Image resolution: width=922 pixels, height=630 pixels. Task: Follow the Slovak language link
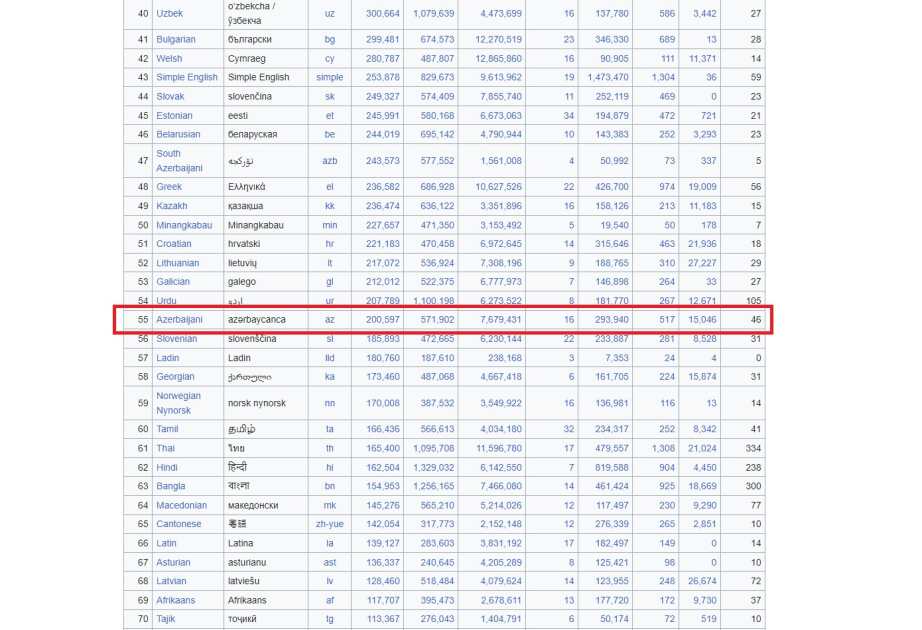point(170,96)
